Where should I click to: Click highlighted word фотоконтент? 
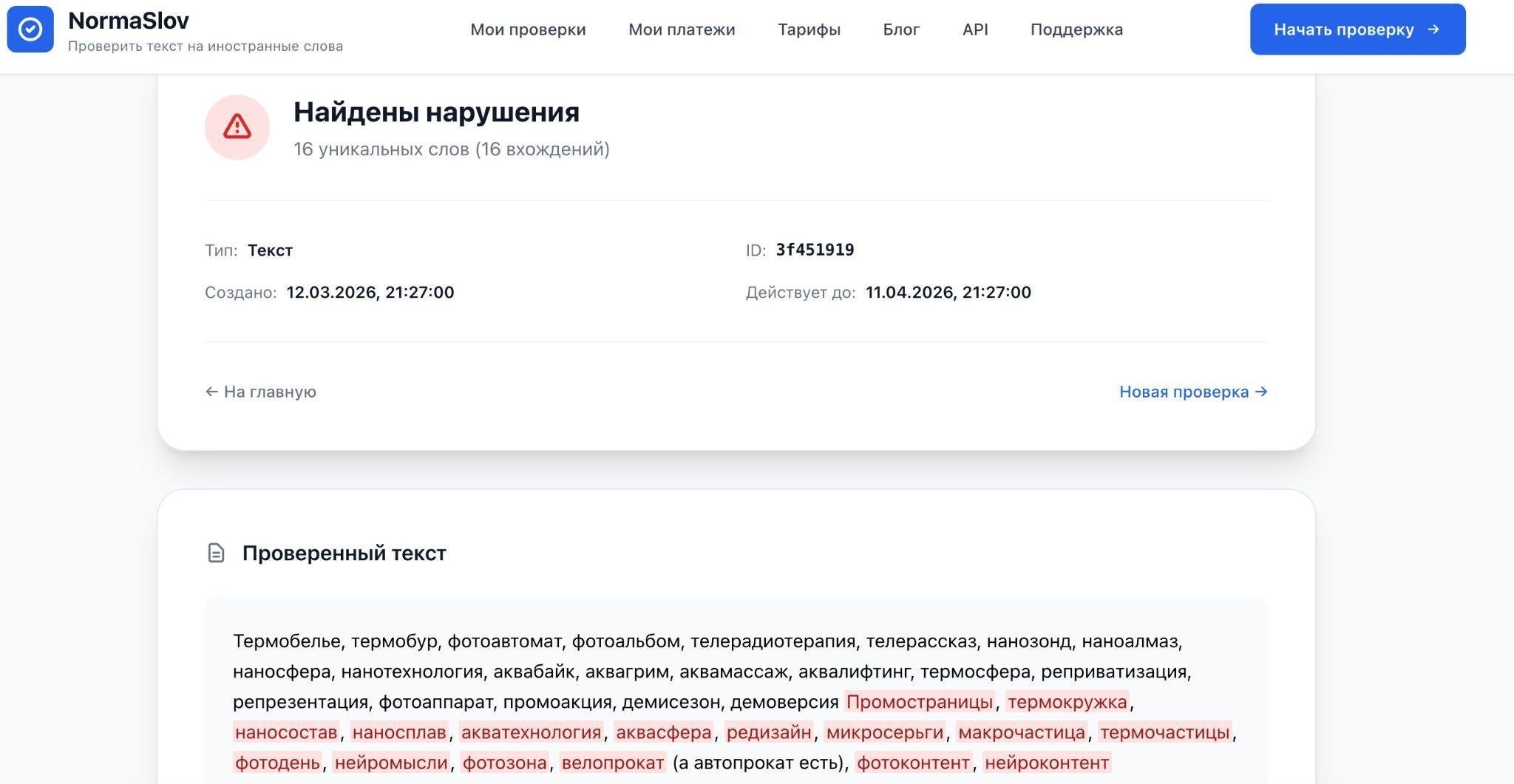tap(913, 763)
